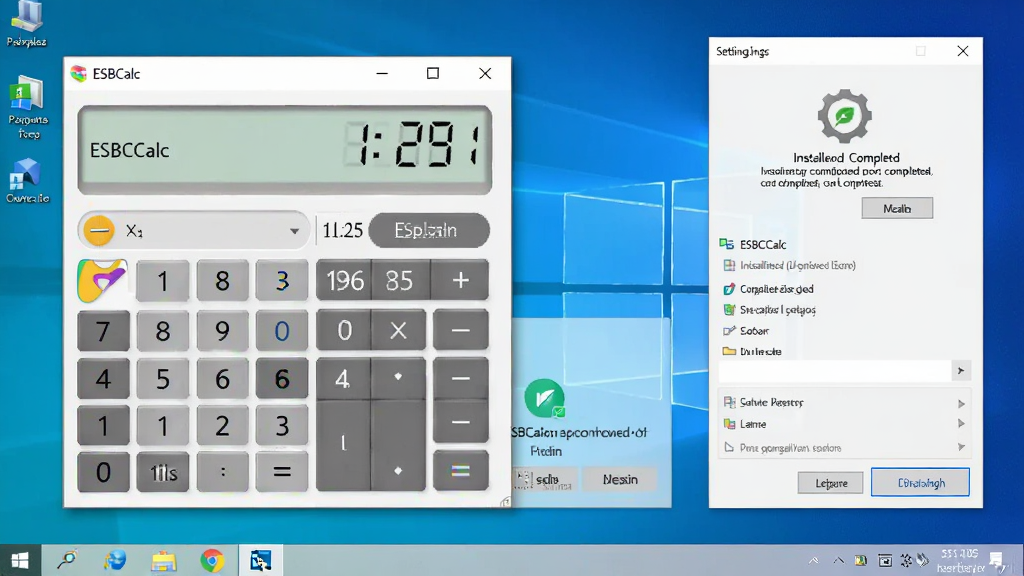Expand the Laime row arrow
1024x576 pixels.
click(x=961, y=424)
